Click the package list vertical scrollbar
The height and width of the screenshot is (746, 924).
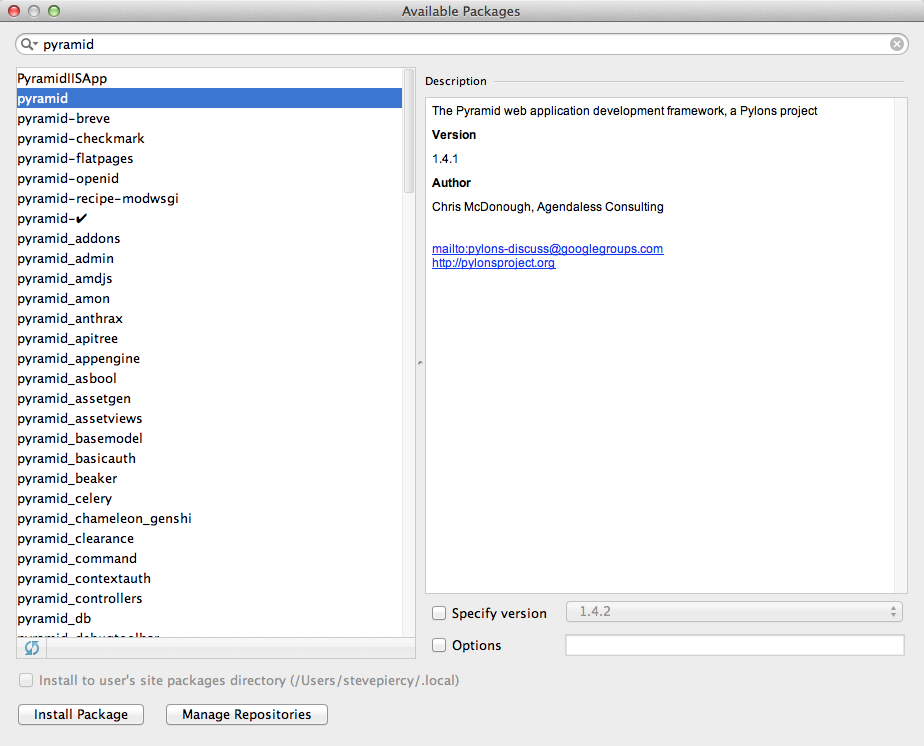pyautogui.click(x=409, y=131)
